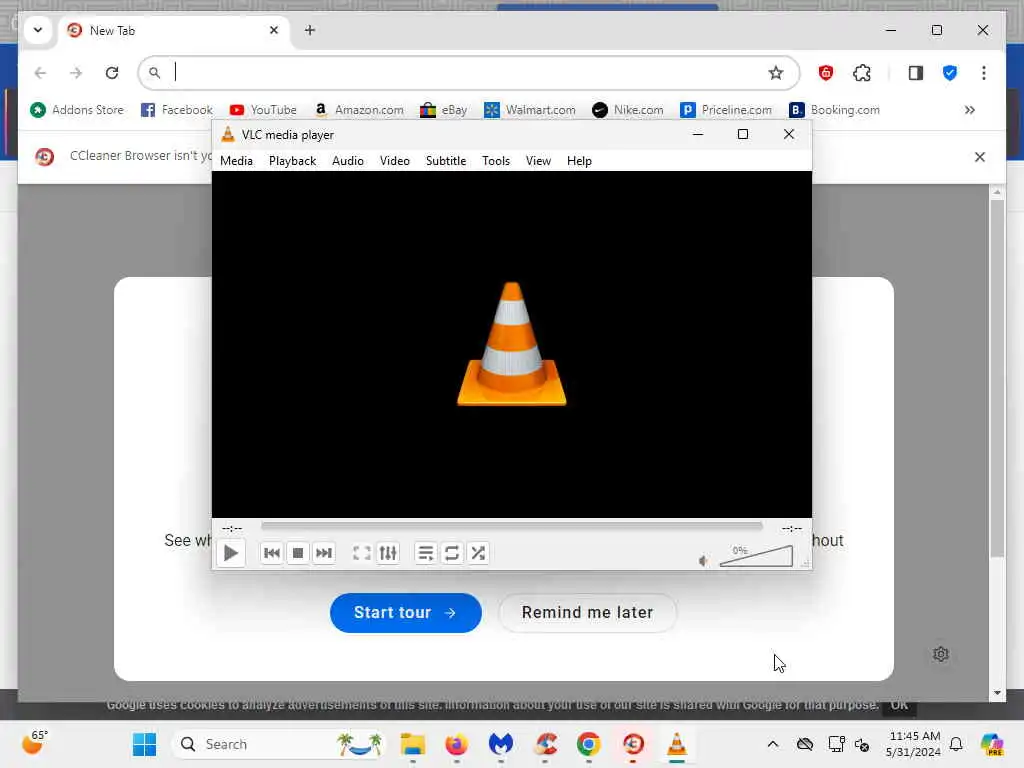The height and width of the screenshot is (768, 1024).
Task: Open Booking.com bookmark
Action: point(834,110)
